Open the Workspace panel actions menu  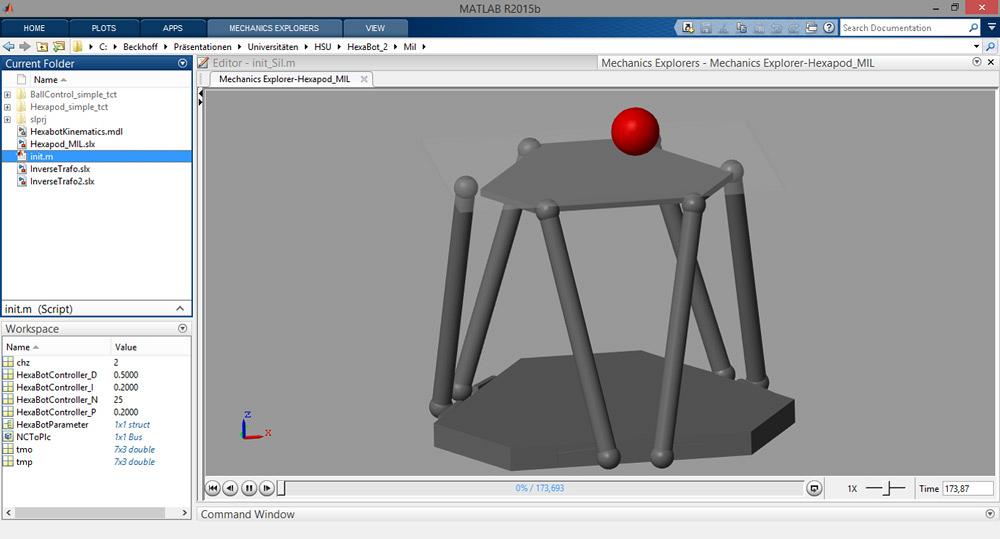[x=182, y=328]
